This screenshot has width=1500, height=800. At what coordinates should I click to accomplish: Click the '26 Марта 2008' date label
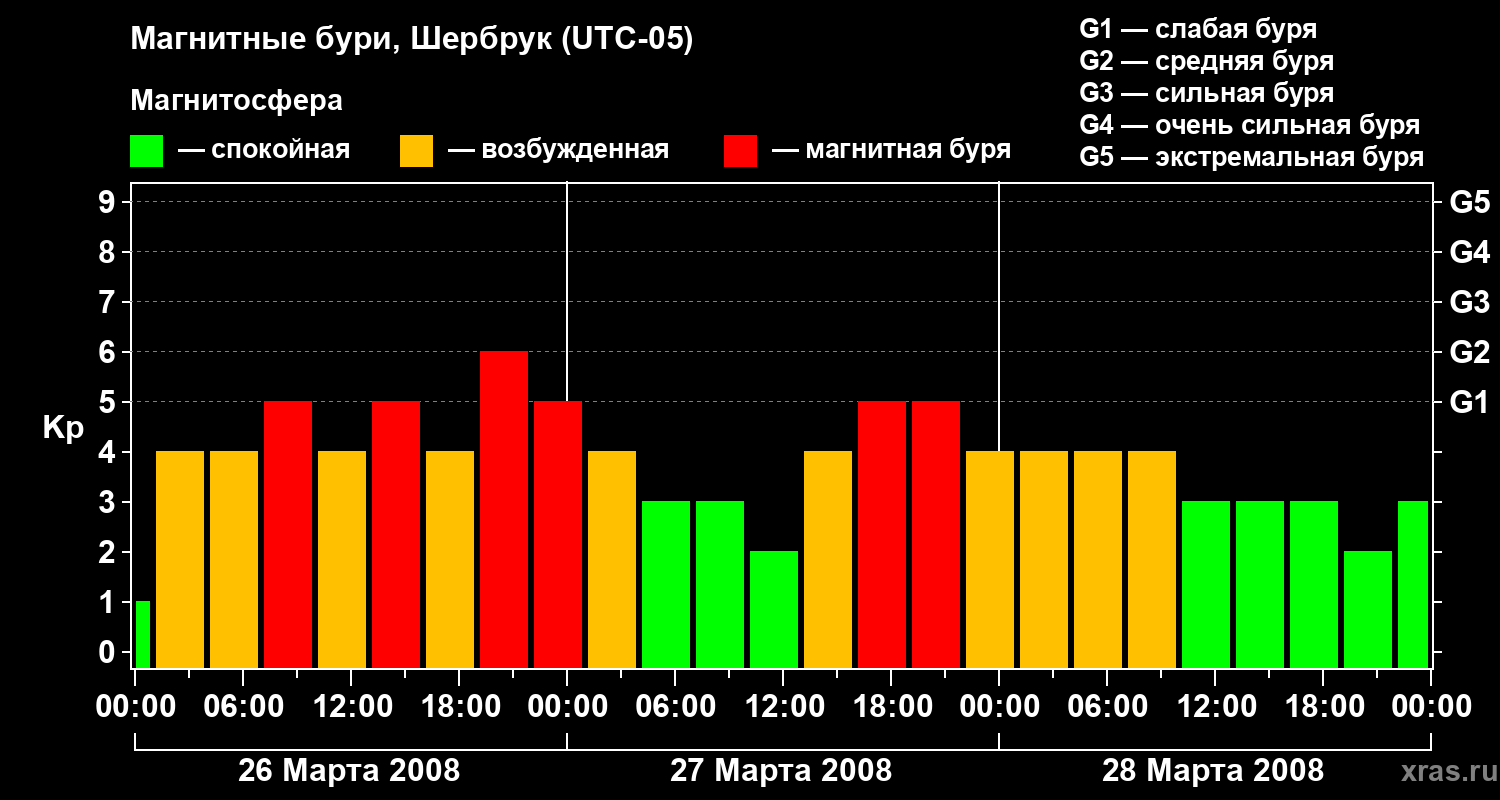349,771
